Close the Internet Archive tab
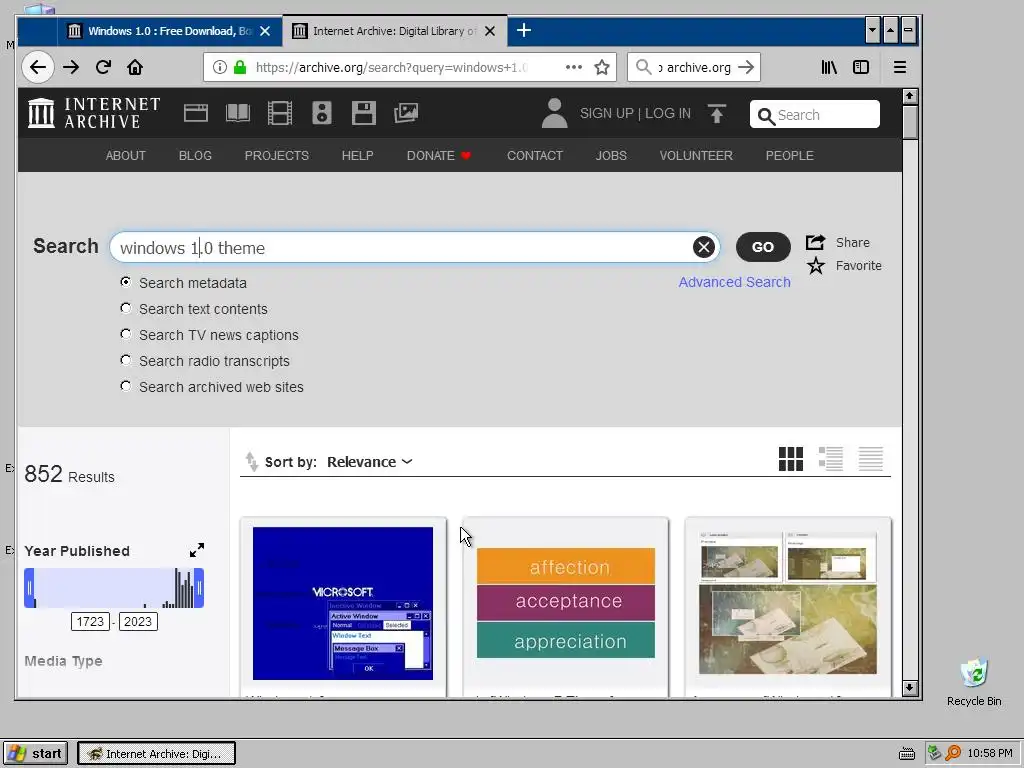 pyautogui.click(x=490, y=31)
